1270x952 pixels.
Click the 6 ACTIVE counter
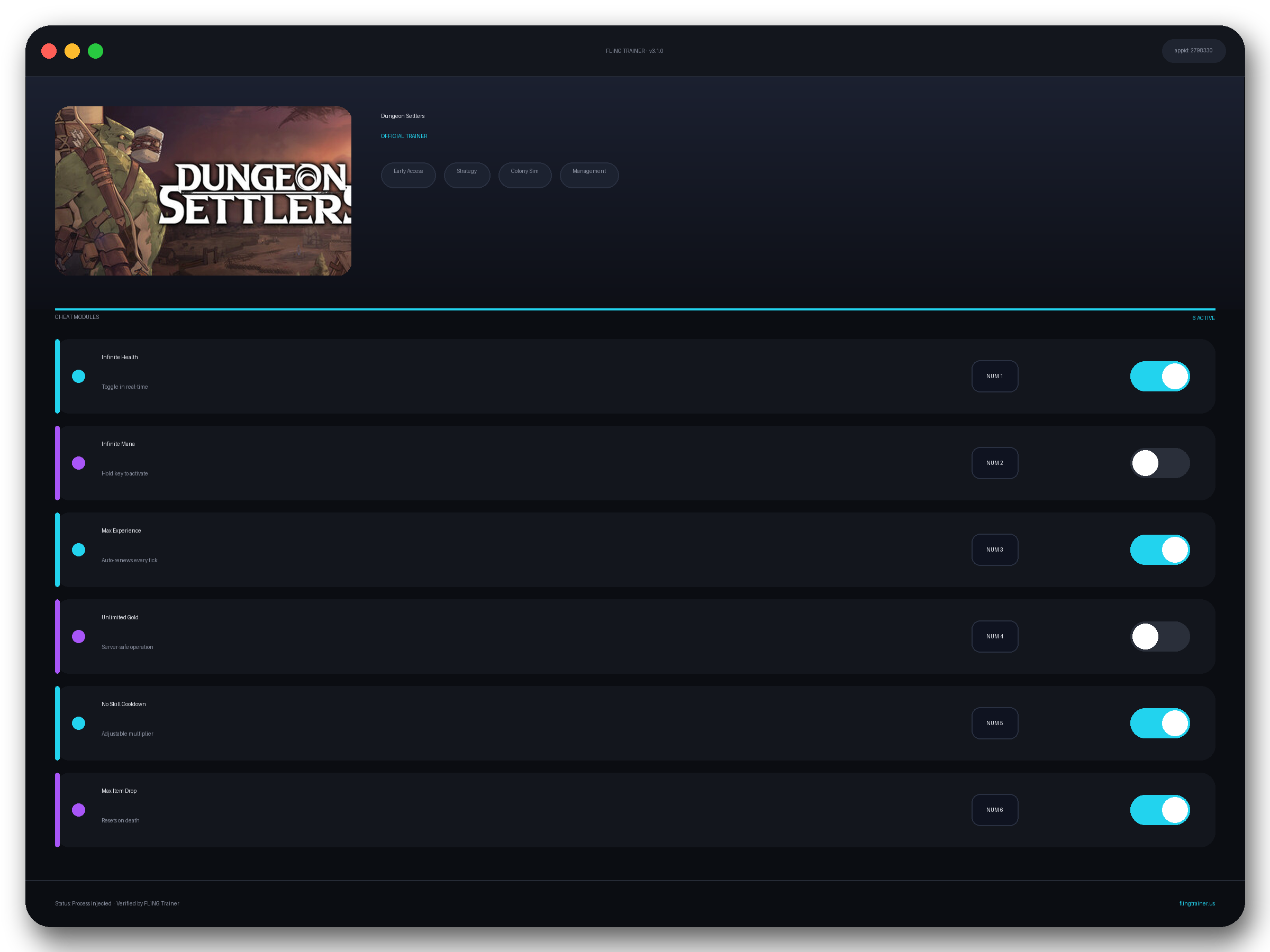click(1203, 318)
